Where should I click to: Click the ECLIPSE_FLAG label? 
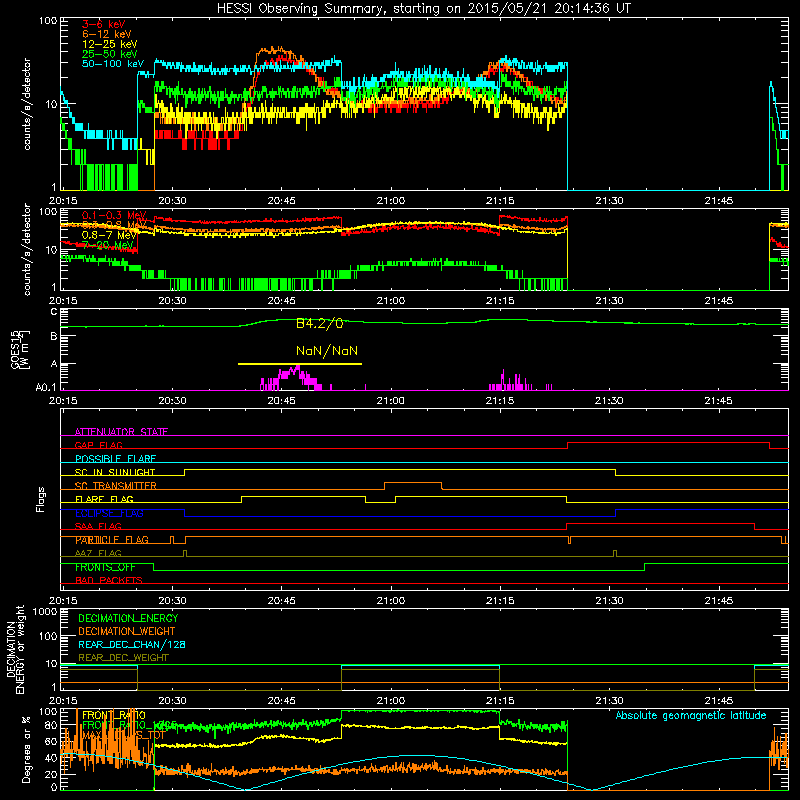tap(109, 513)
